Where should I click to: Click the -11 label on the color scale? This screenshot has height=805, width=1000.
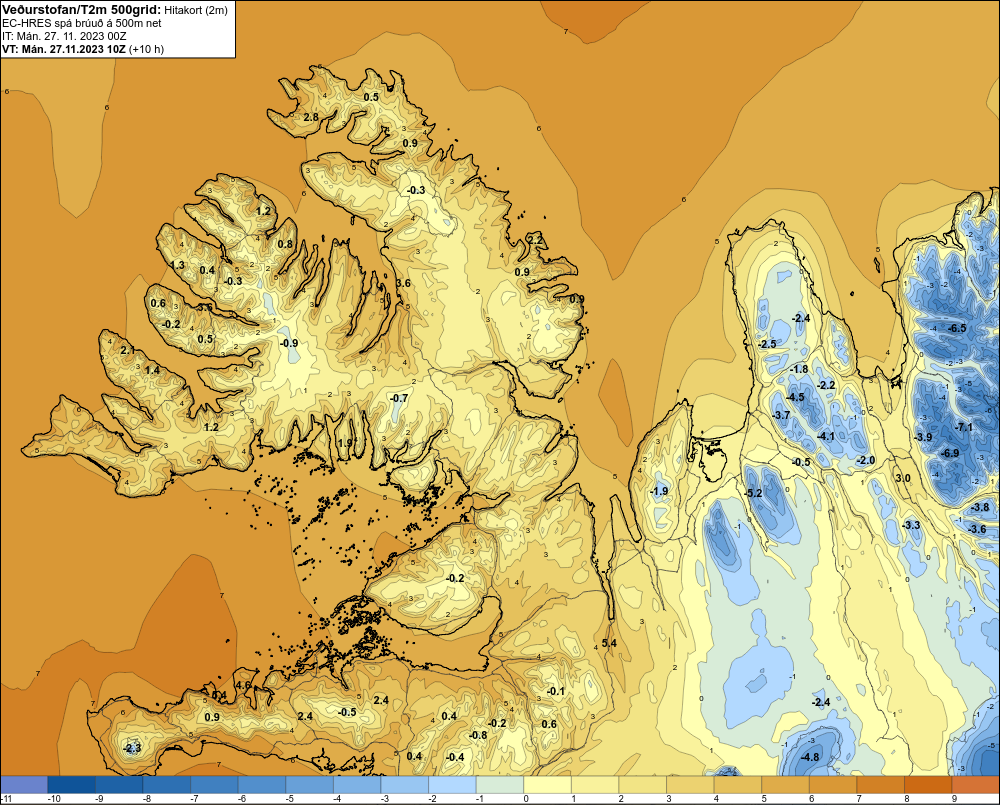pos(6,799)
